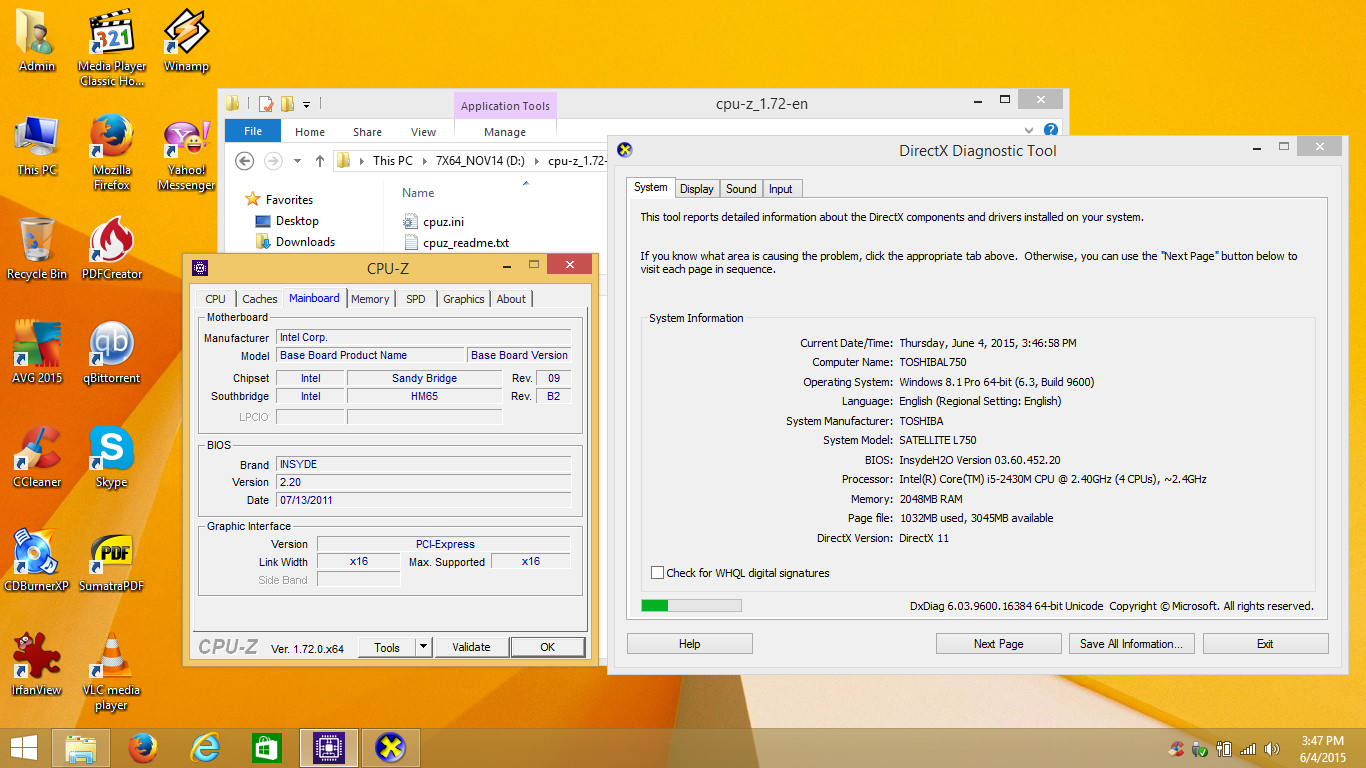Click Exit button in DirectX Diagnostic
Viewport: 1366px width, 768px height.
1265,644
